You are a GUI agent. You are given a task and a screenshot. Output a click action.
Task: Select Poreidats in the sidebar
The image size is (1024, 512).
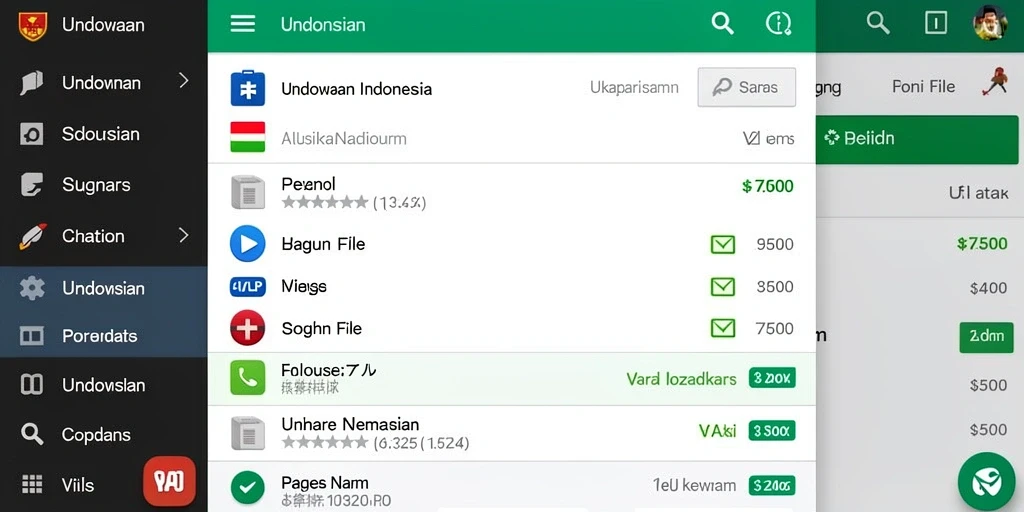tap(103, 336)
